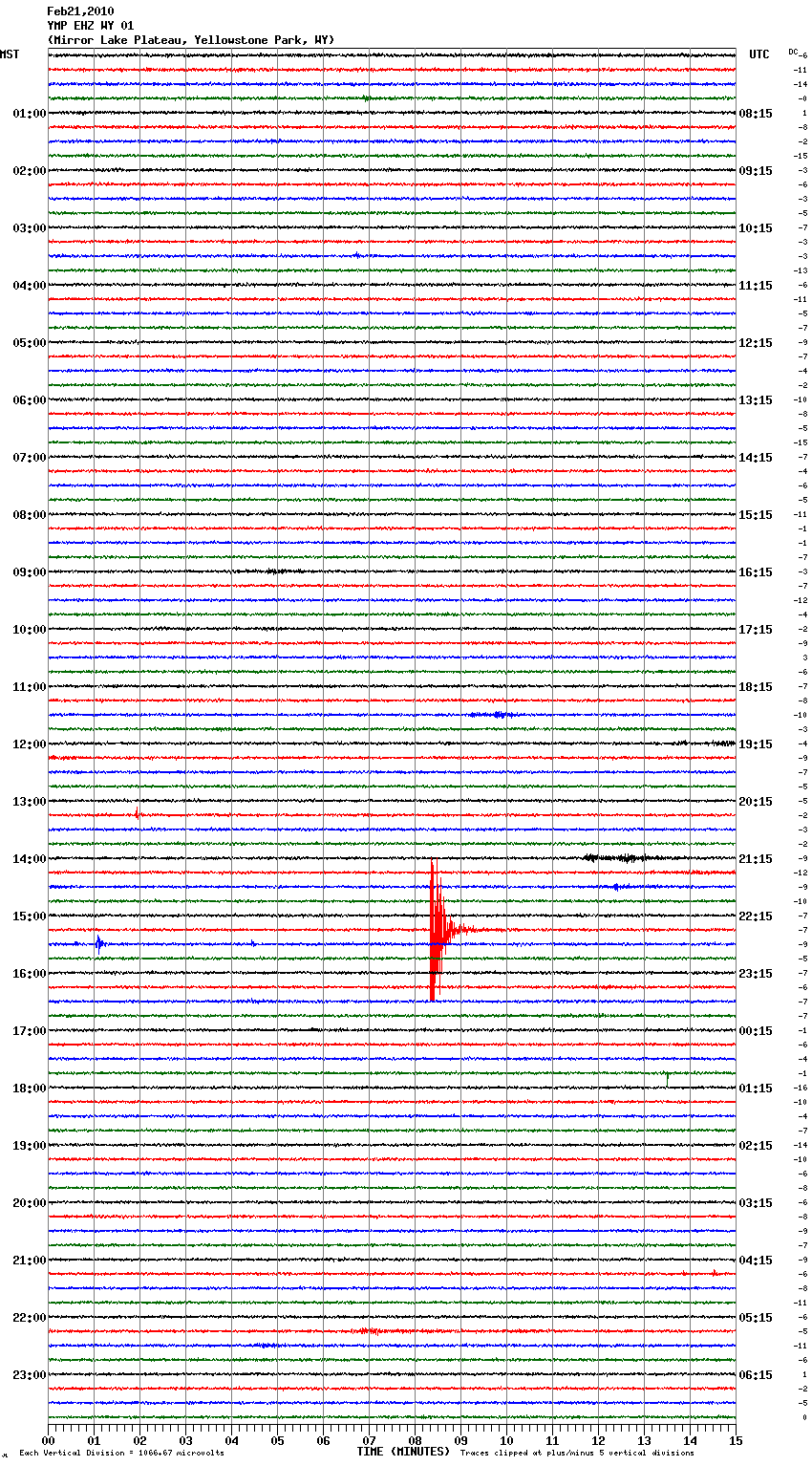The image size is (812, 1466).
Task: Select the UTC timezone label
Action: tap(759, 54)
